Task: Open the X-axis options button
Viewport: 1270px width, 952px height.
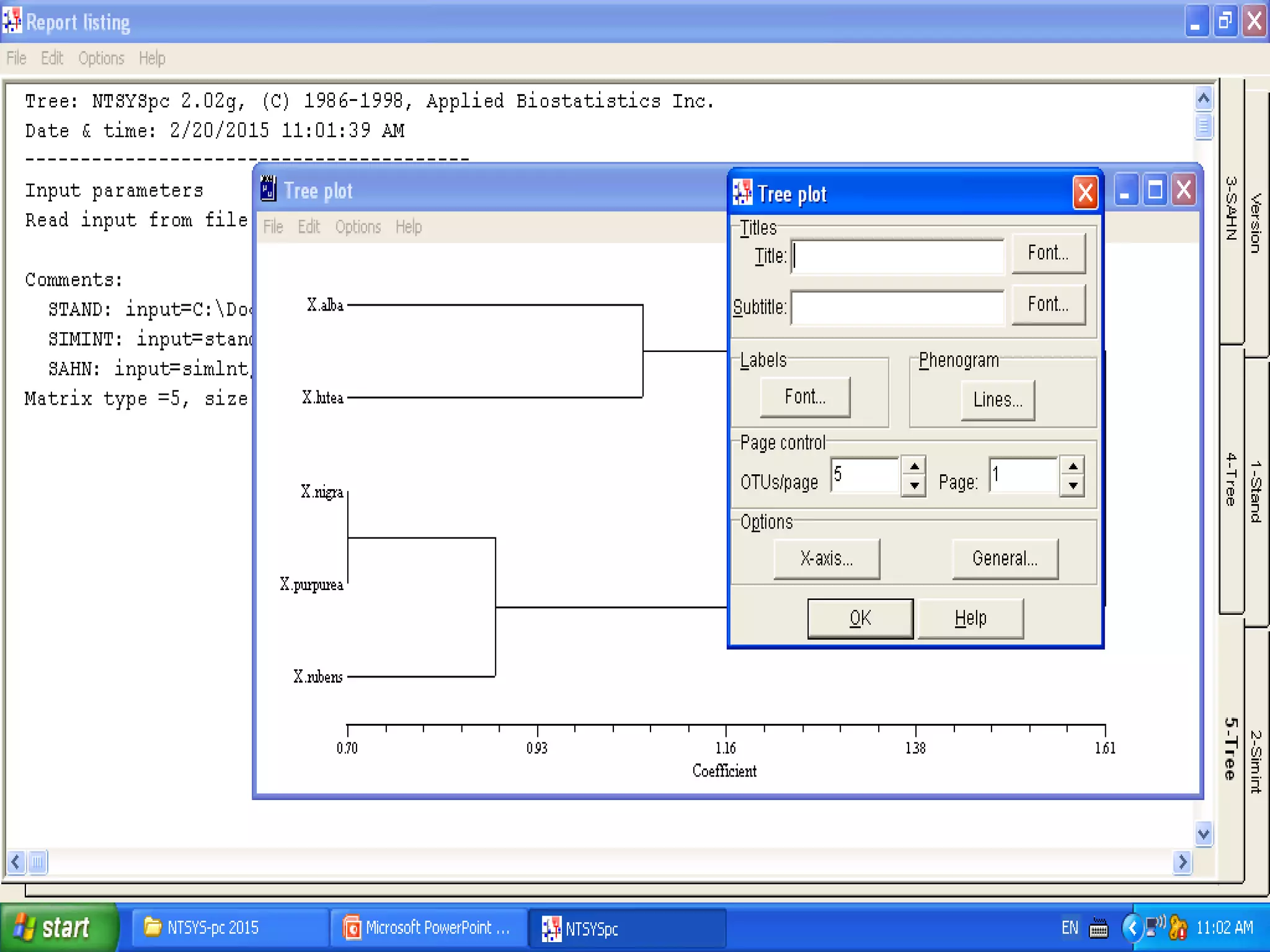Action: pos(826,558)
